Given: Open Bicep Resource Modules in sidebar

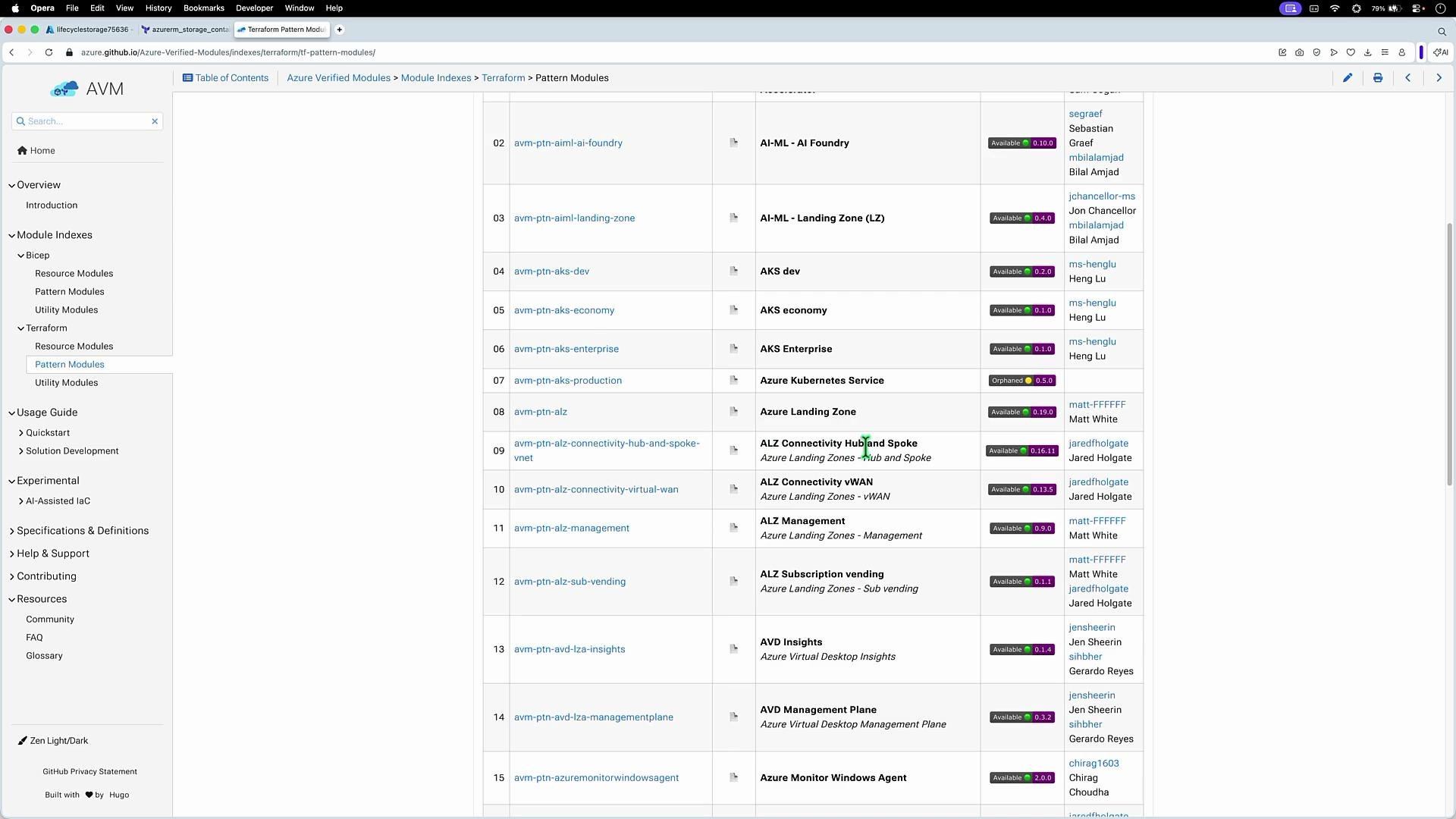Looking at the screenshot, I should (74, 274).
